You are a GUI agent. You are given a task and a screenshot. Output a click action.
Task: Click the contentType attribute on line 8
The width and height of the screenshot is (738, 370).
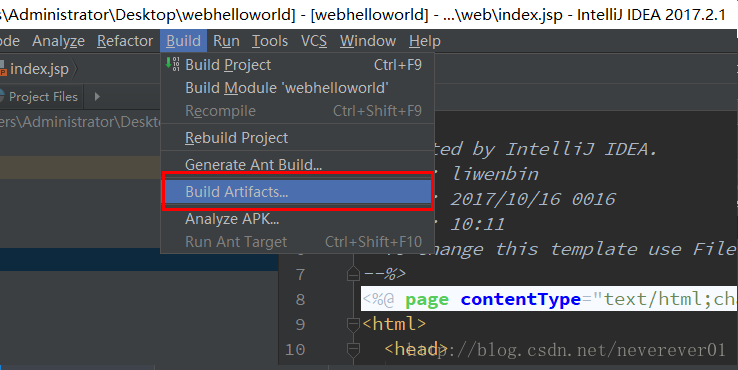coord(521,299)
